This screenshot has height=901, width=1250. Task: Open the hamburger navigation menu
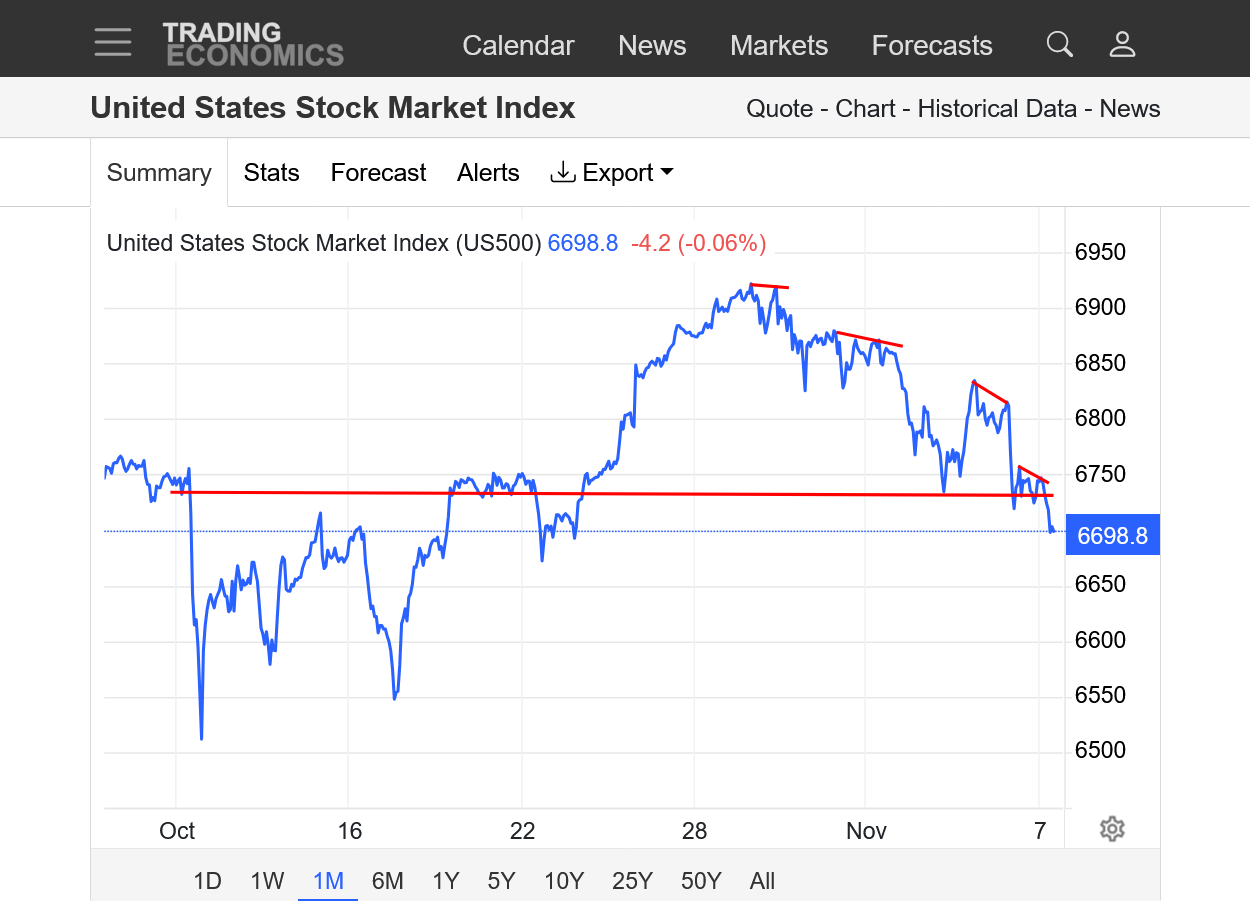pos(113,43)
